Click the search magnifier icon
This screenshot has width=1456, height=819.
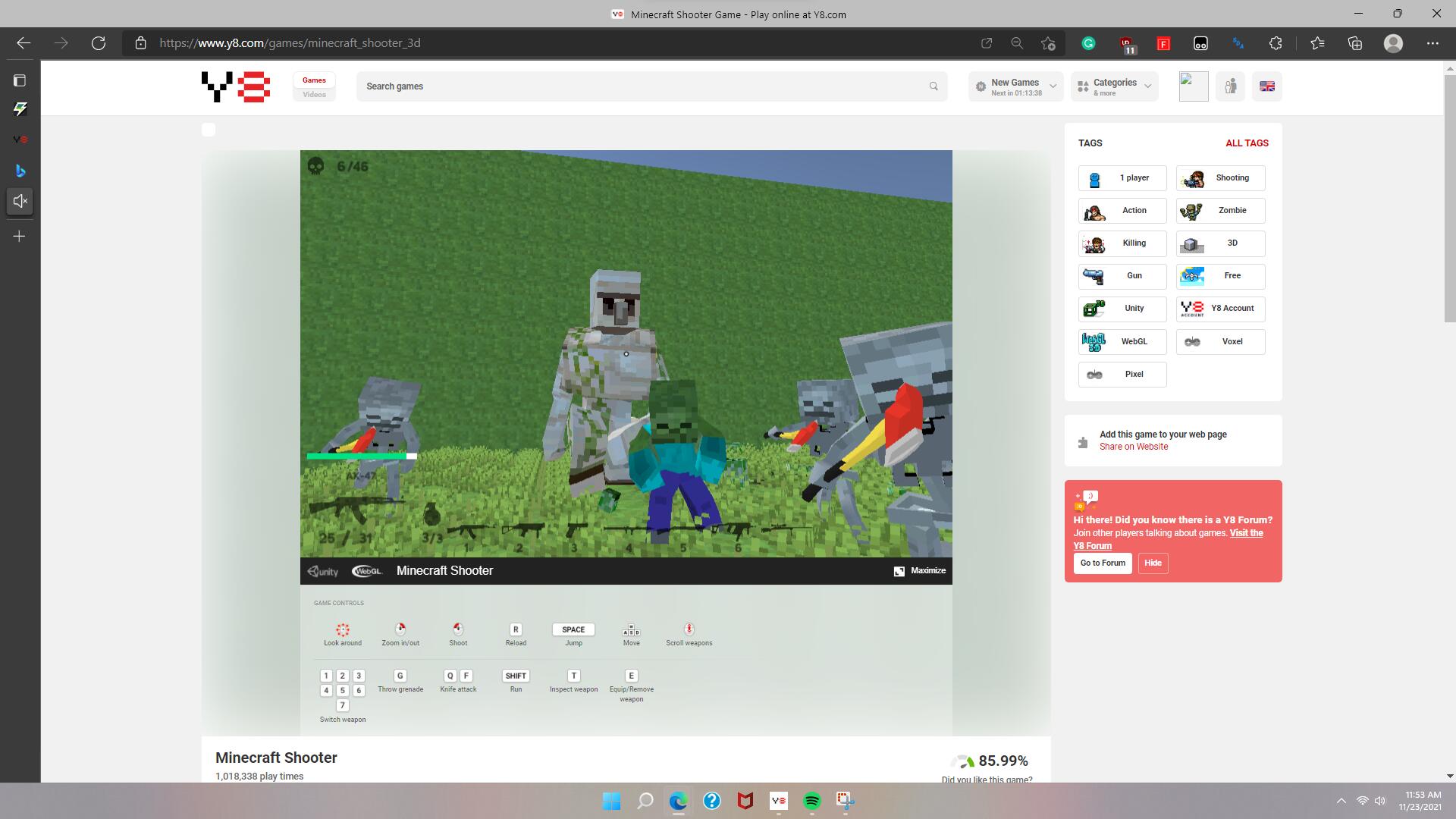(934, 86)
